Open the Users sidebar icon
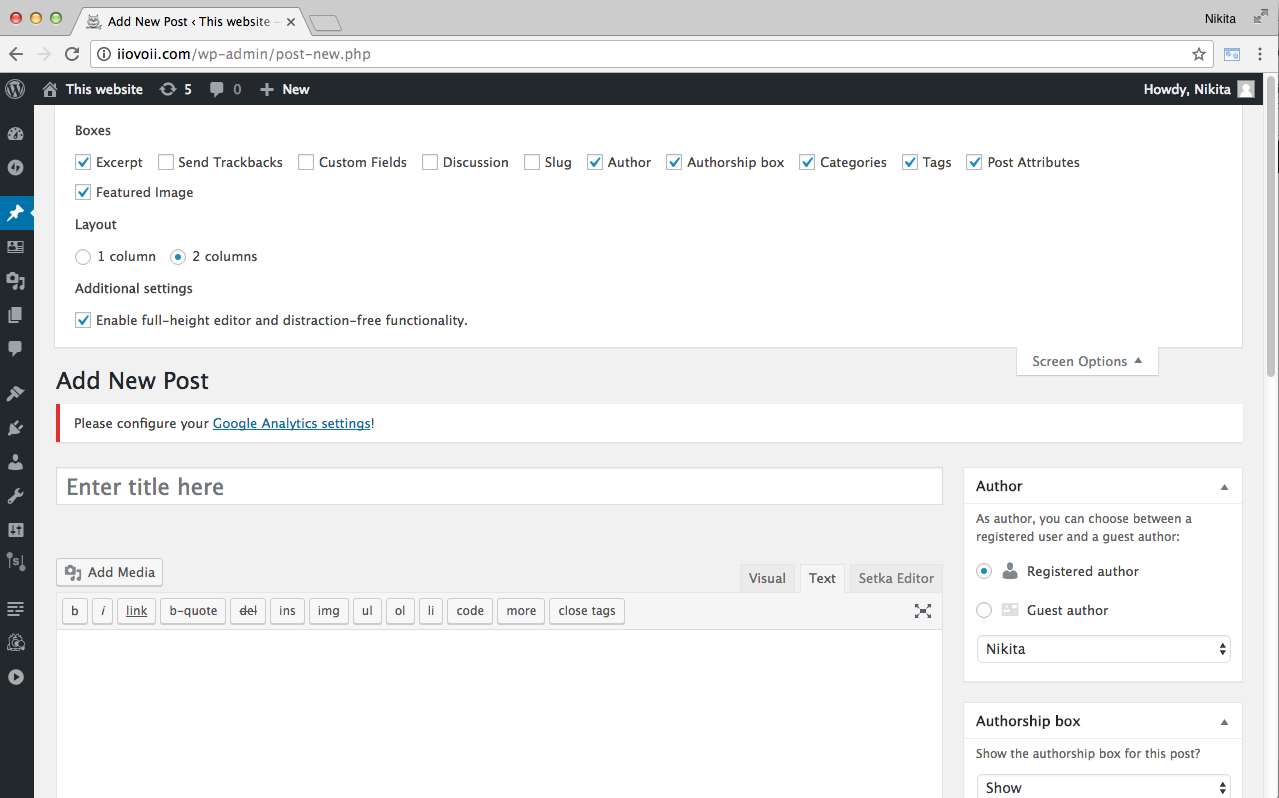1279x798 pixels. (x=15, y=462)
